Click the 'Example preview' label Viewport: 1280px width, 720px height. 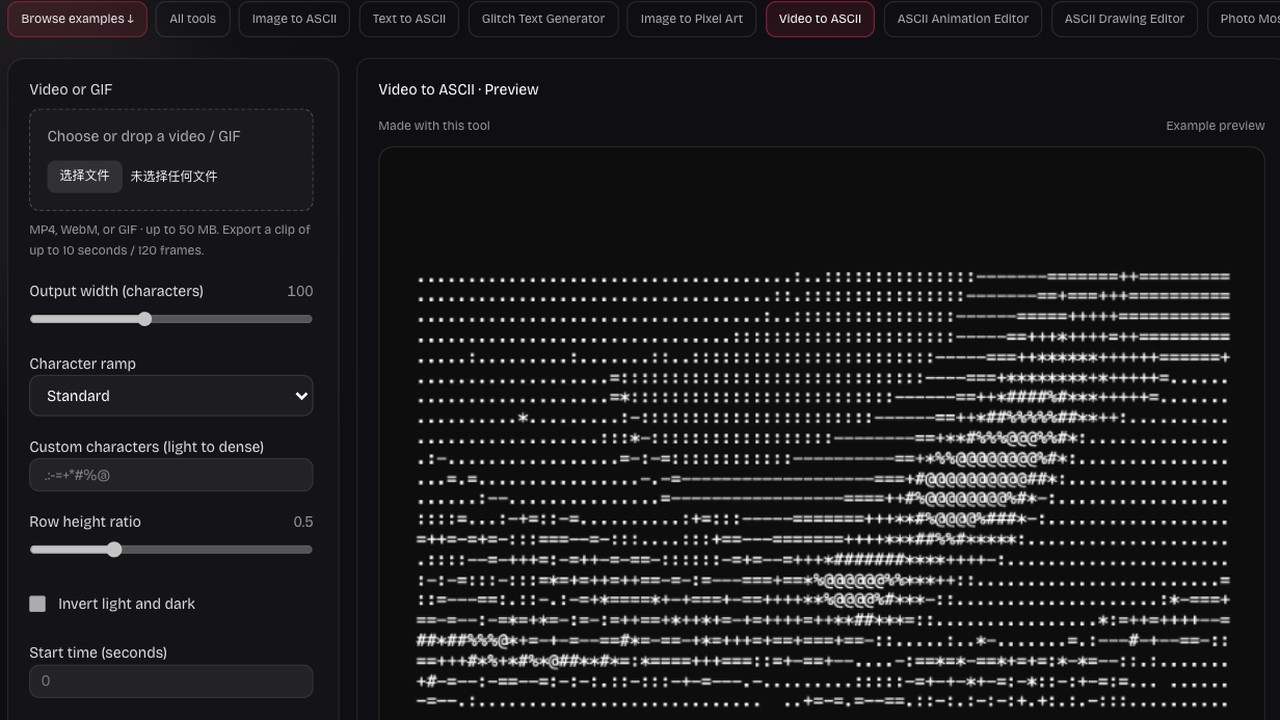[x=1215, y=126]
